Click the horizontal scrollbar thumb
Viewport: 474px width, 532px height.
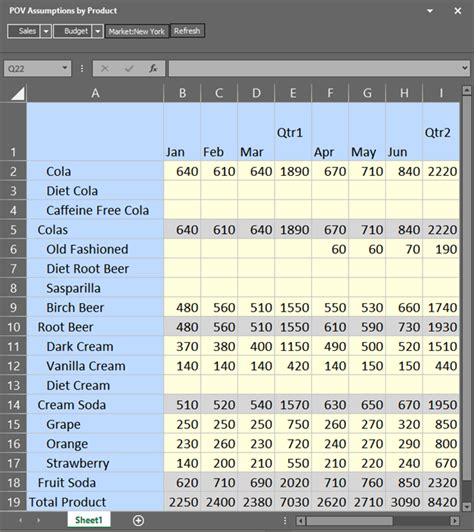tap(349, 520)
